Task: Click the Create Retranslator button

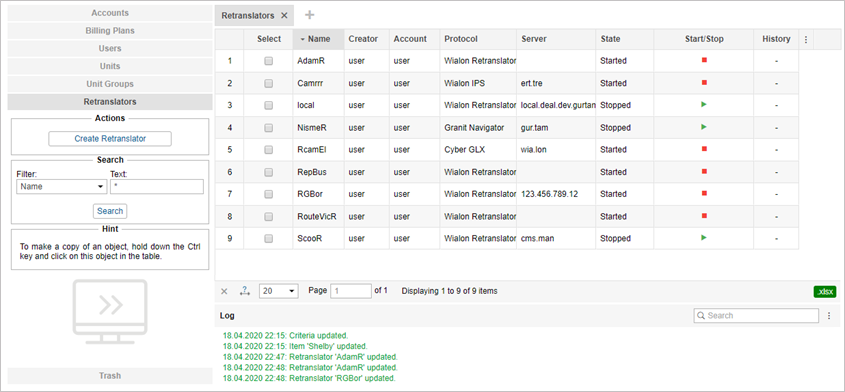Action: click(110, 139)
